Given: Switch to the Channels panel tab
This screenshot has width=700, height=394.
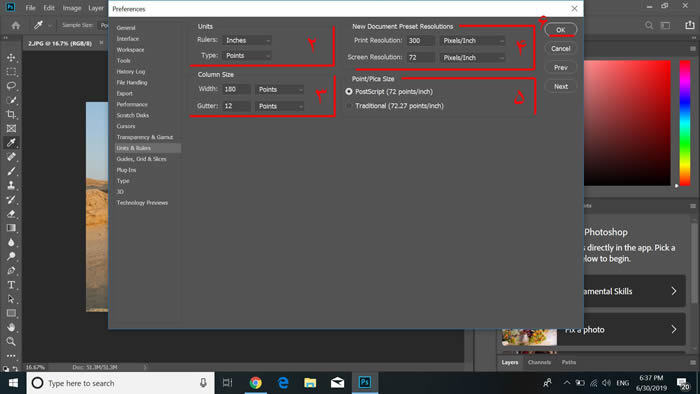Looking at the screenshot, I should (x=539, y=362).
